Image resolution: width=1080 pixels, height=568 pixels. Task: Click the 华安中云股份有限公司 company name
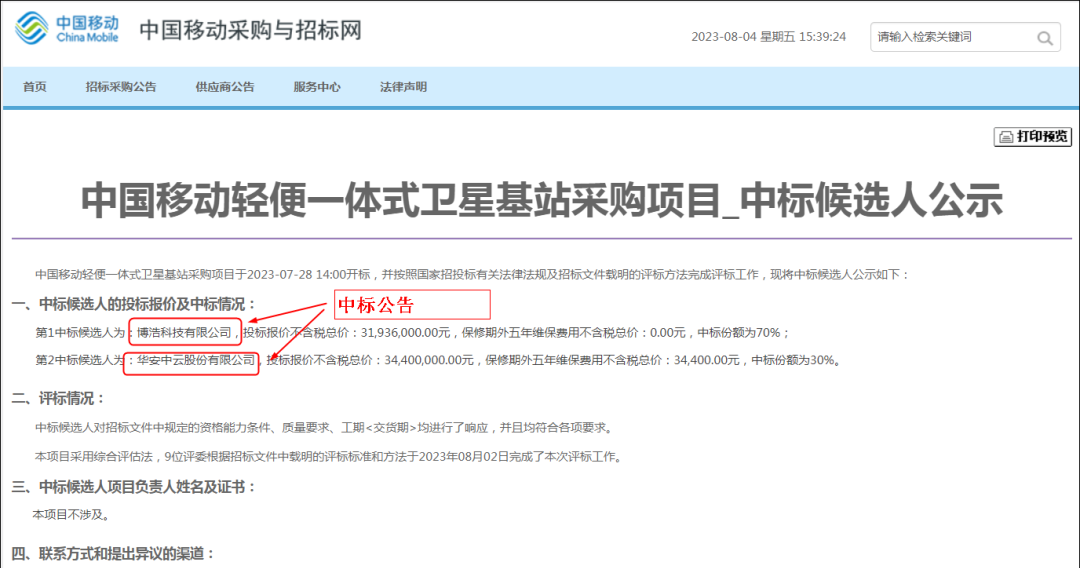click(x=196, y=360)
